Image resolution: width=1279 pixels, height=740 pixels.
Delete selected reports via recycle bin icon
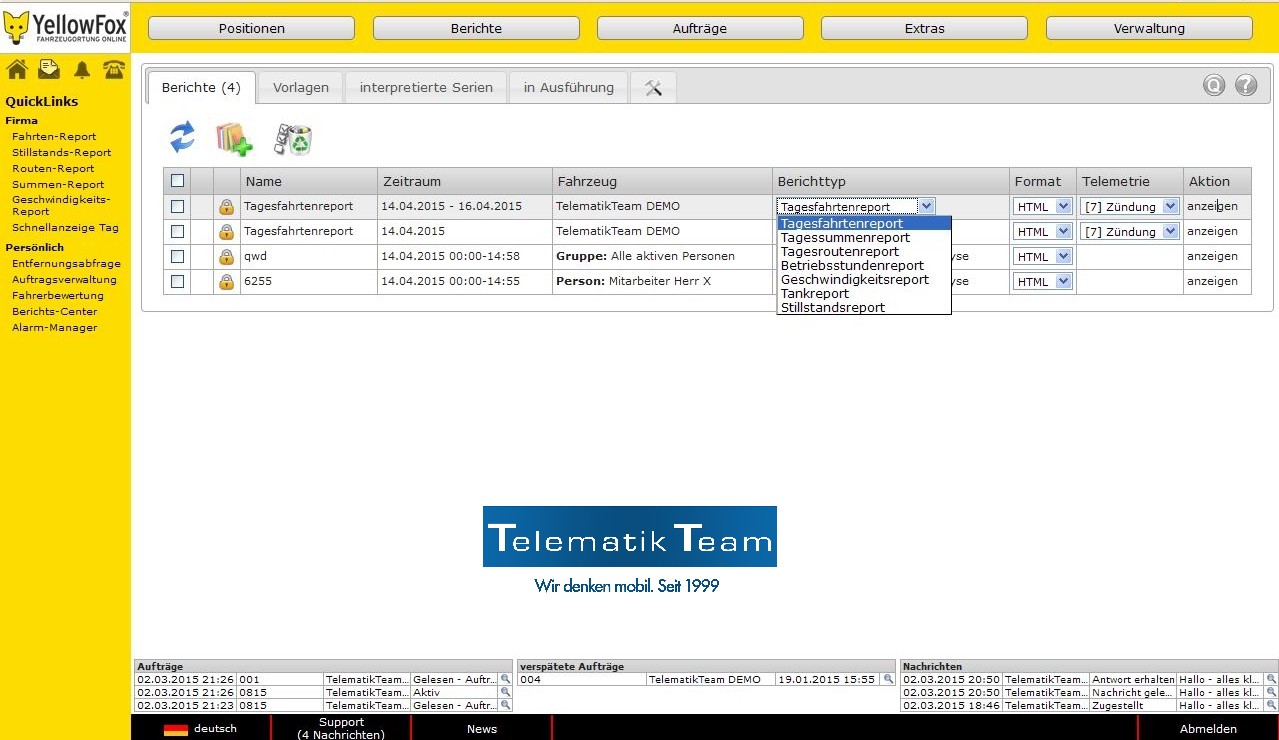[x=293, y=139]
